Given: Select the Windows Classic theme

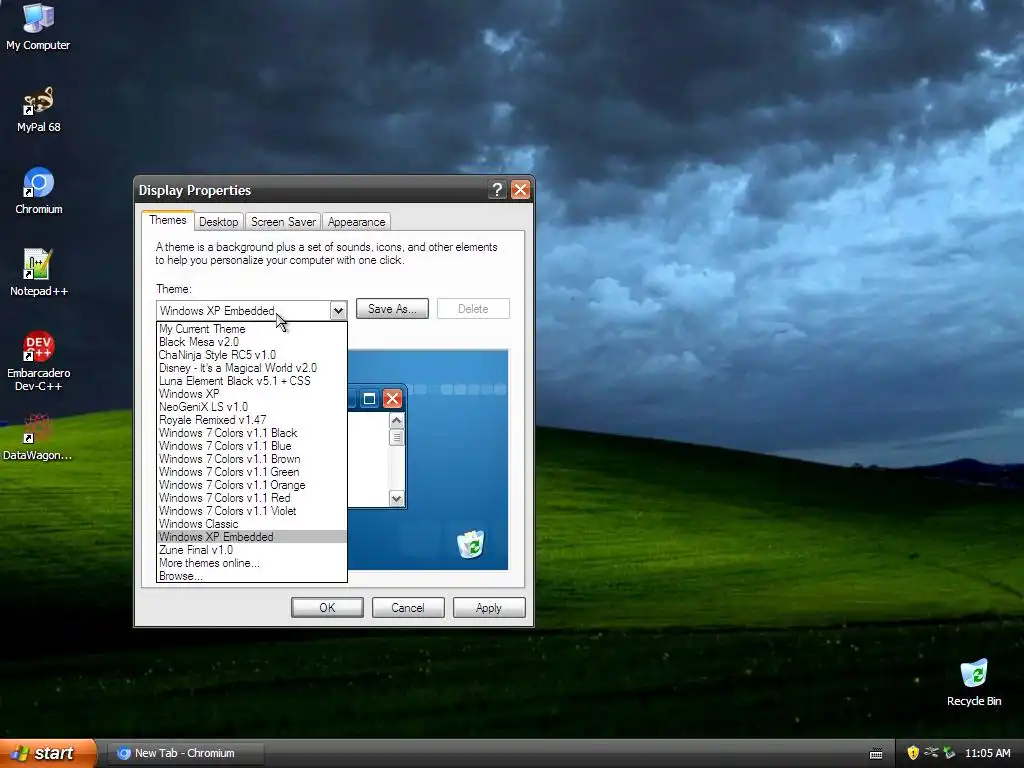Looking at the screenshot, I should click(x=251, y=524).
